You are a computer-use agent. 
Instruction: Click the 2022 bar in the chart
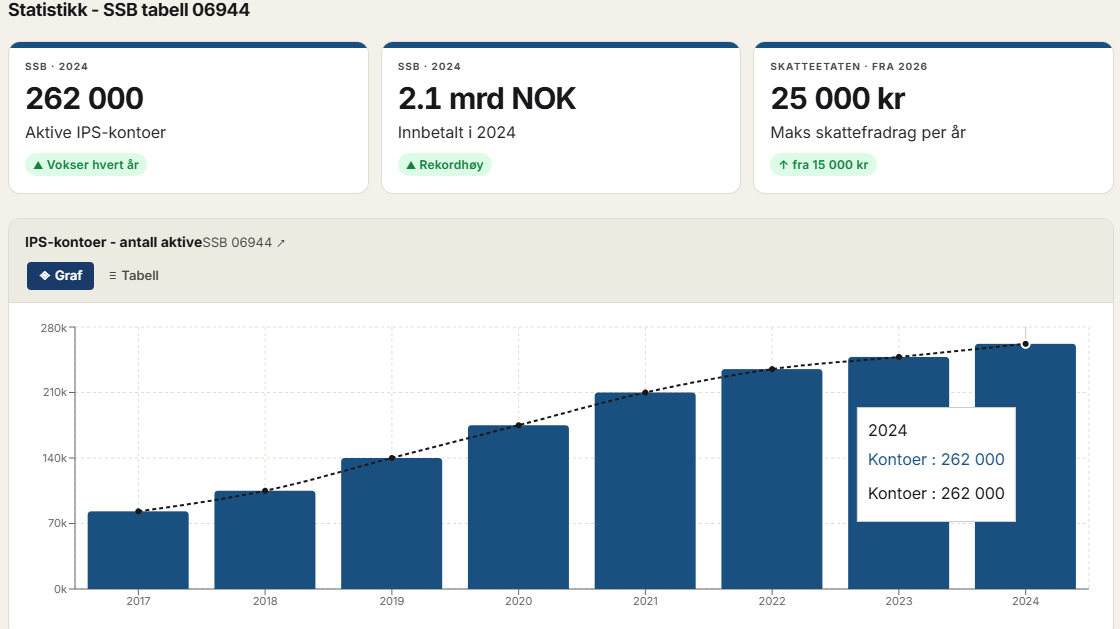[x=771, y=478]
